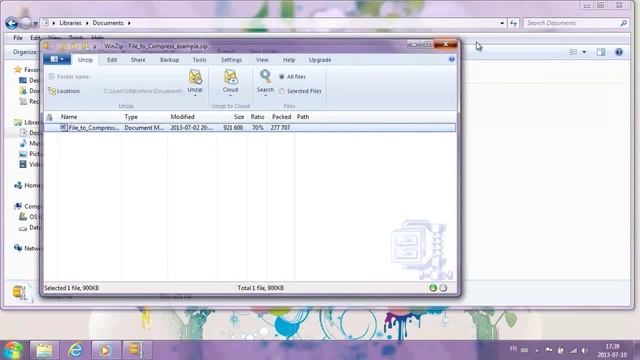The width and height of the screenshot is (640, 360).
Task: Click the Unzip to Cloud icon
Action: [x=231, y=77]
